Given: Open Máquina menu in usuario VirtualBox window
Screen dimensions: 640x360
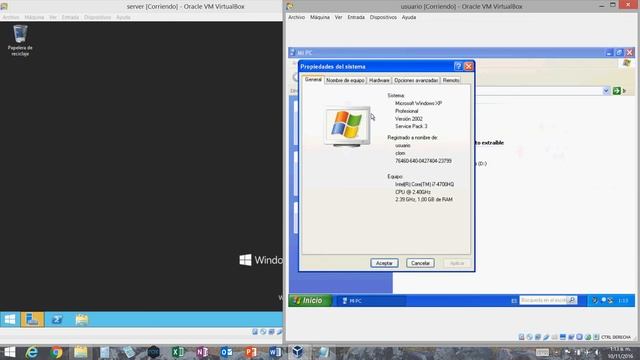Looking at the screenshot, I should [x=320, y=17].
